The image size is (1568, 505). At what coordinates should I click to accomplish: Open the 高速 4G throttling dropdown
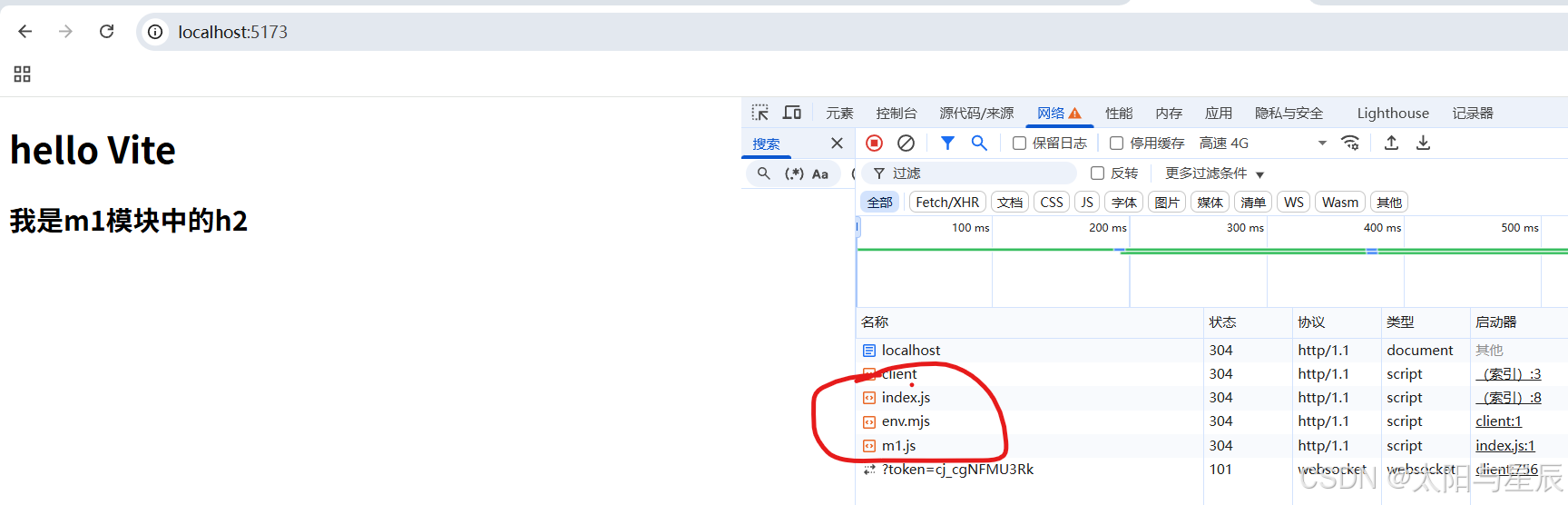tap(1263, 144)
